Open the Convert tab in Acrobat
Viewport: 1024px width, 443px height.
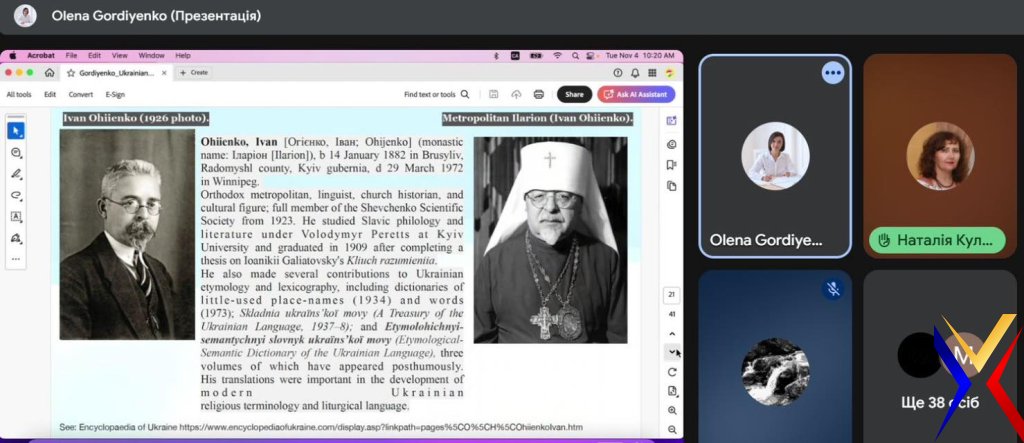[81, 94]
